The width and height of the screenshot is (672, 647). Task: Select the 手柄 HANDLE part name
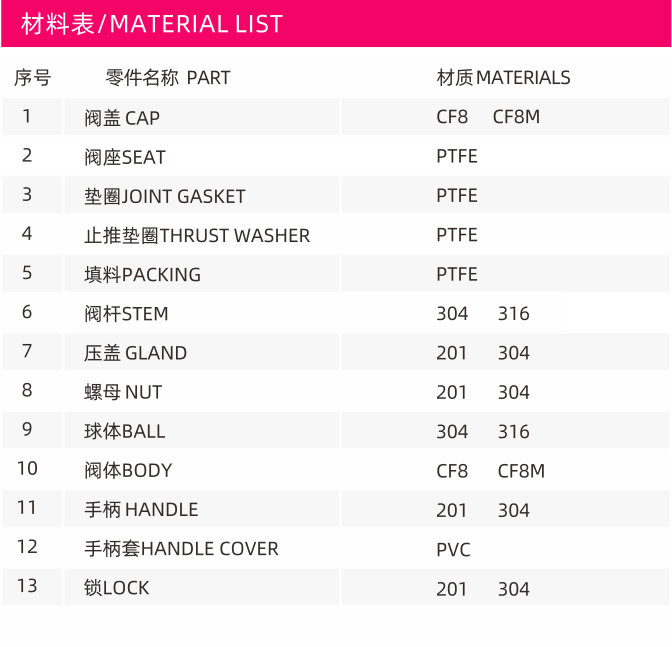click(141, 510)
